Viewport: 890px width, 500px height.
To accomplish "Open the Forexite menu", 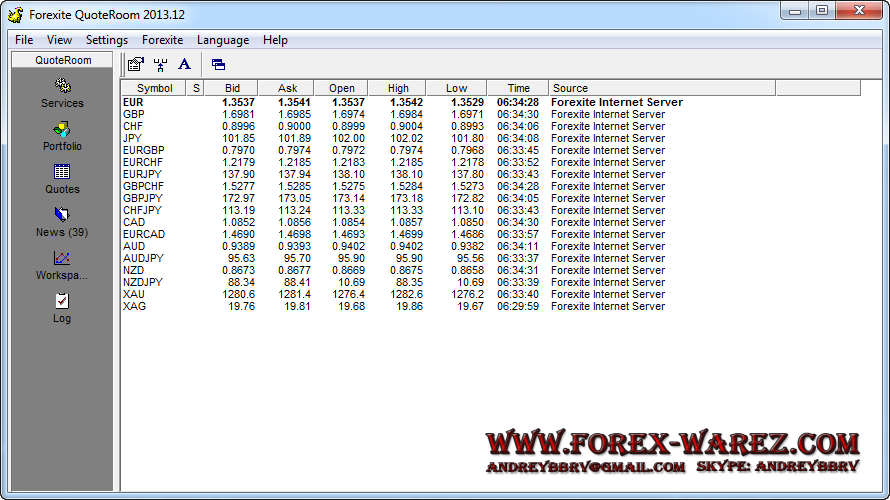I will point(162,40).
